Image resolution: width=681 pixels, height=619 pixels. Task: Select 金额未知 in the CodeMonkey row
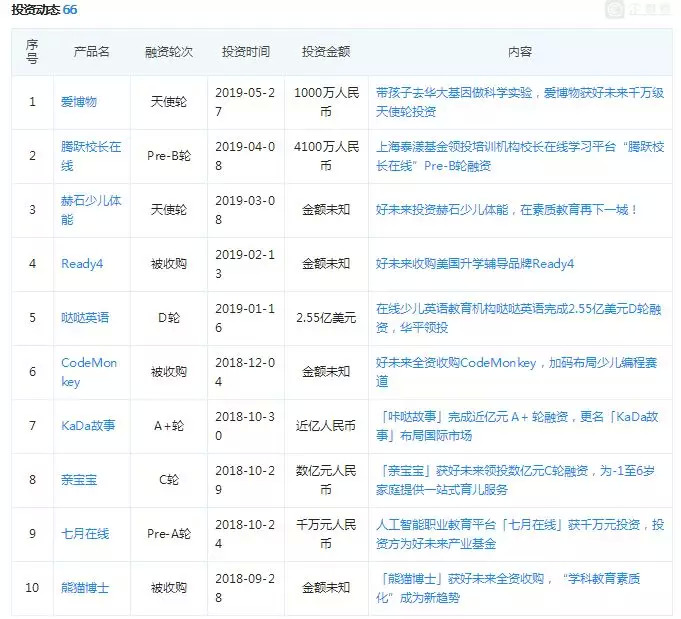326,372
